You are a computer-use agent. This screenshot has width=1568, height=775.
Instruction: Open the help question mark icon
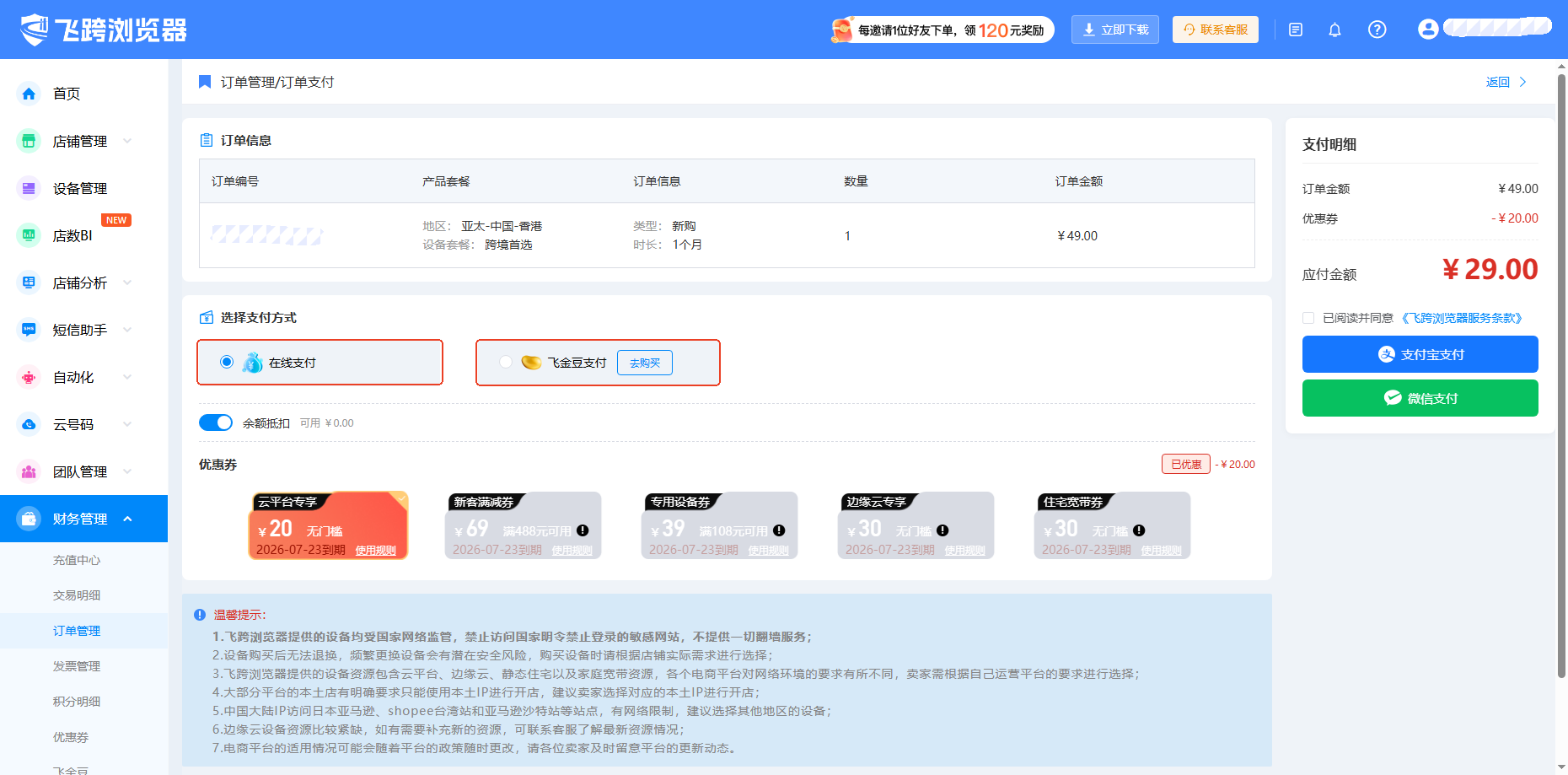(1377, 30)
